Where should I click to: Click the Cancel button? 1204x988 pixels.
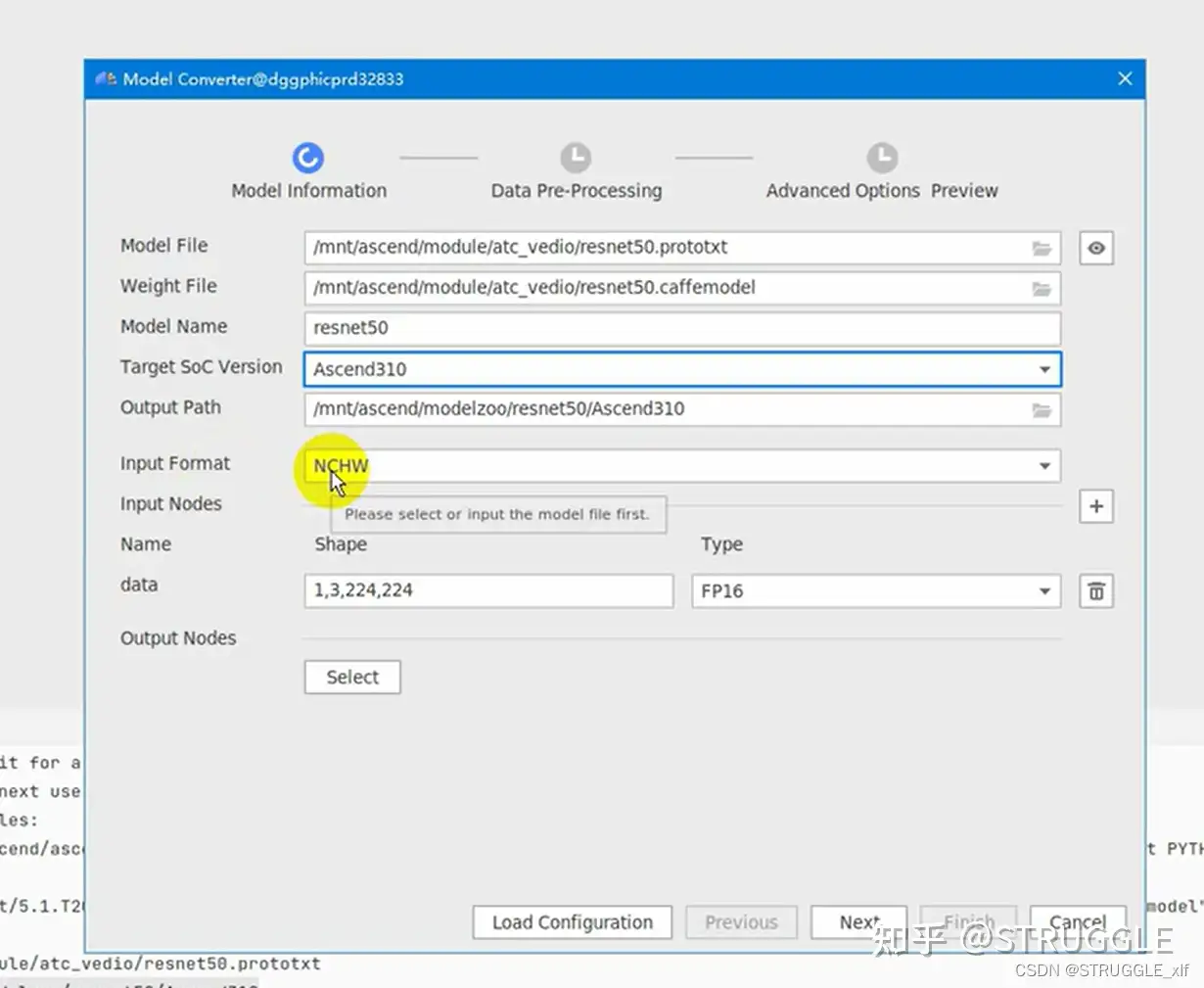(1078, 922)
